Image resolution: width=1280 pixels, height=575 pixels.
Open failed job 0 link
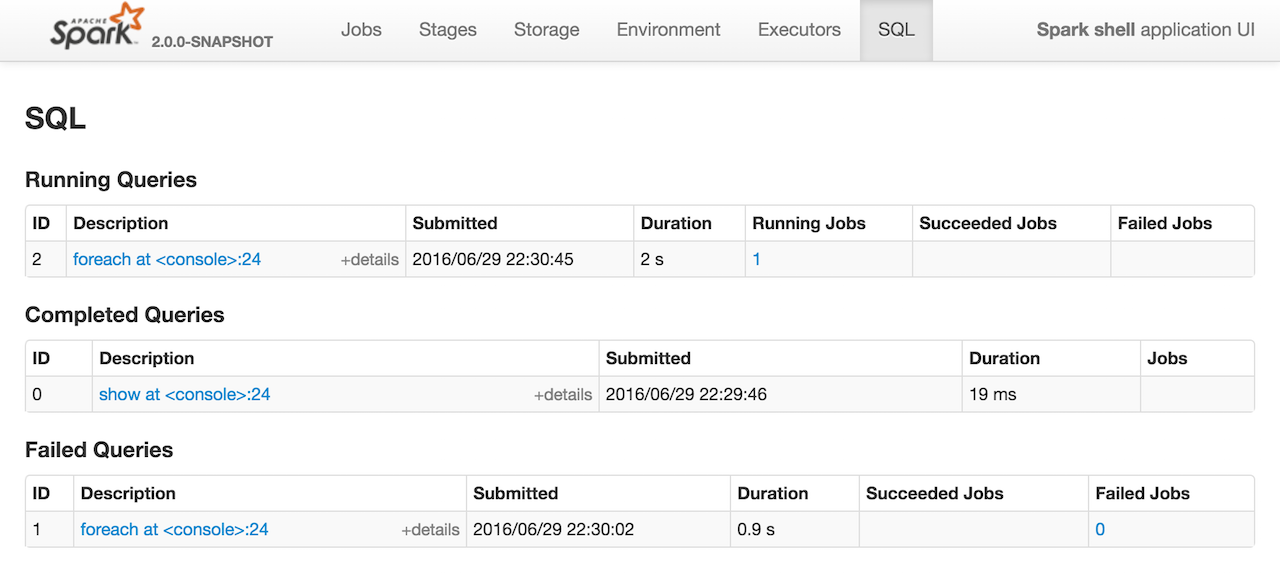click(1100, 529)
